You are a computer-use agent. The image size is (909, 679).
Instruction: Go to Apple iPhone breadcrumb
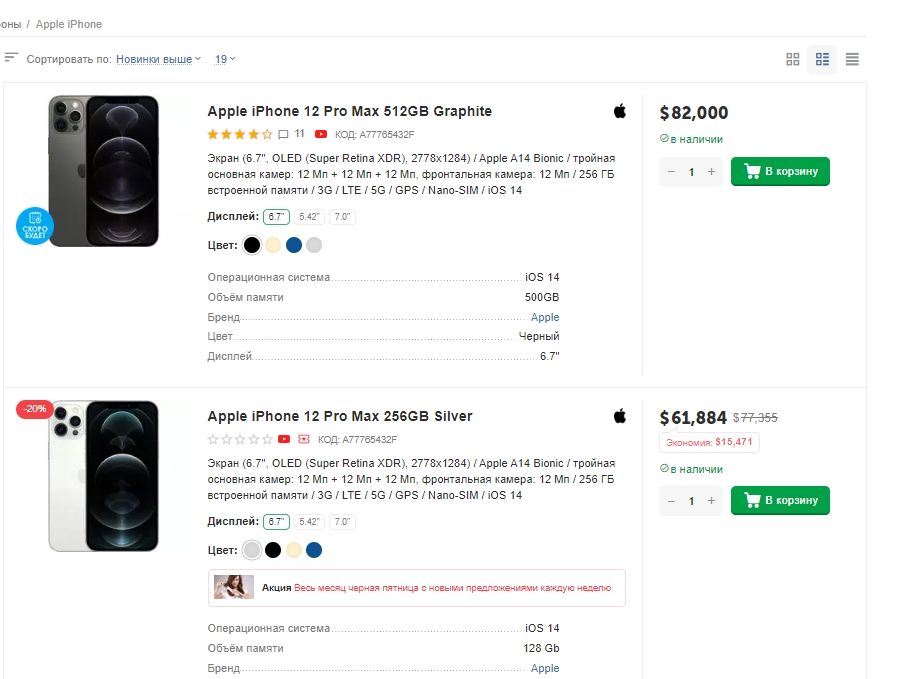pyautogui.click(x=69, y=24)
